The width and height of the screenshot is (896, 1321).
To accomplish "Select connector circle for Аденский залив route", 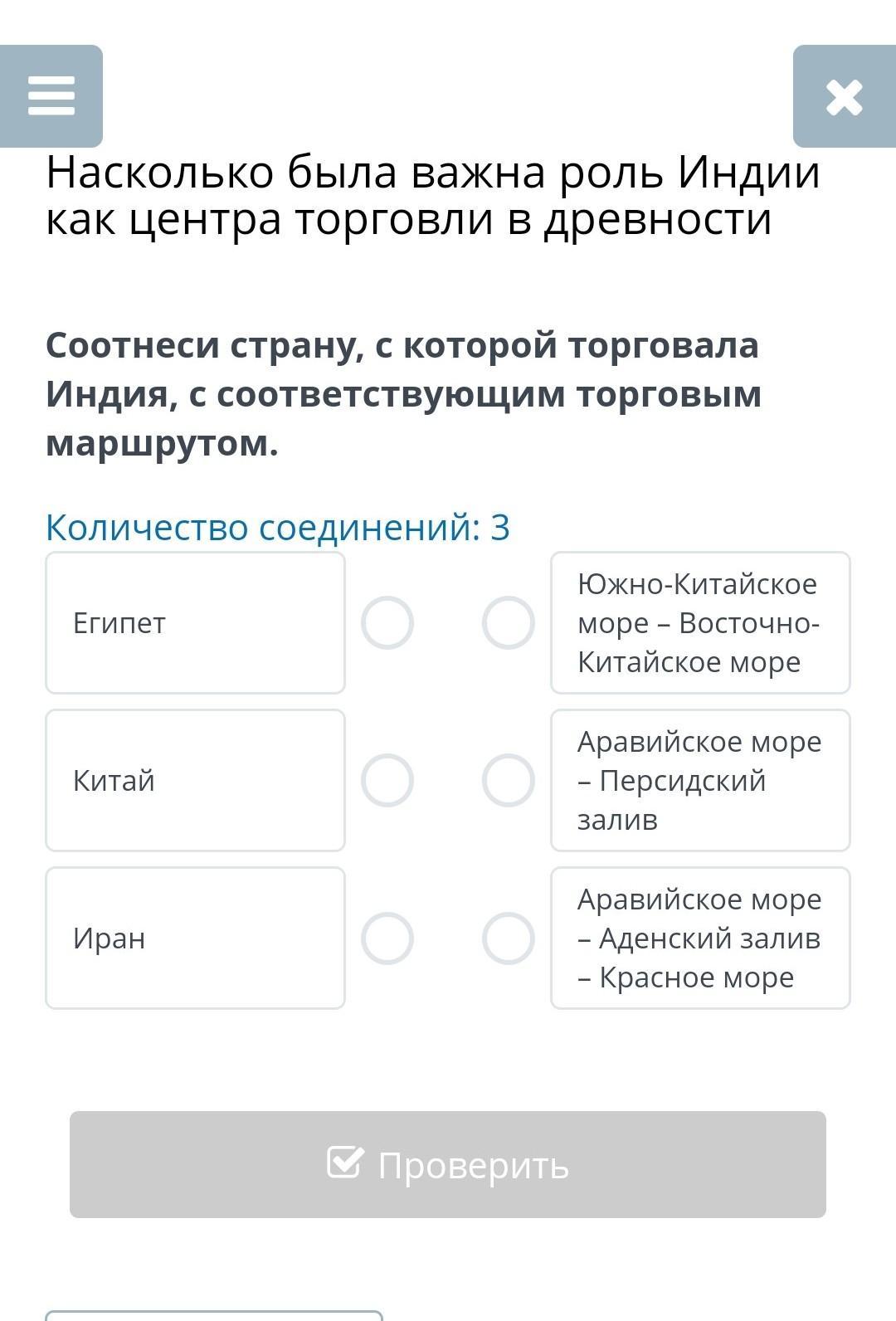I will pyautogui.click(x=508, y=938).
